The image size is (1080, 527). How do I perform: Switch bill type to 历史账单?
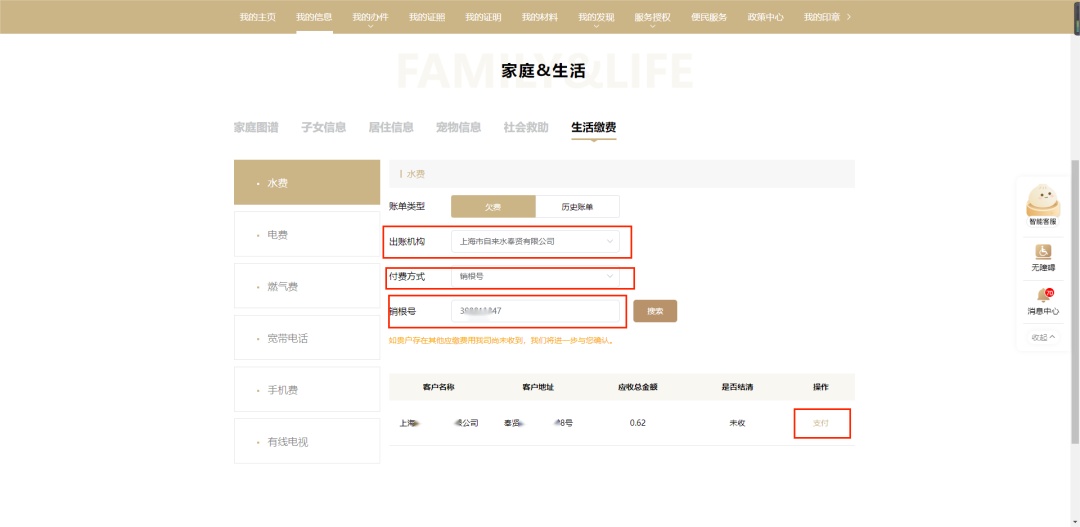coord(577,207)
